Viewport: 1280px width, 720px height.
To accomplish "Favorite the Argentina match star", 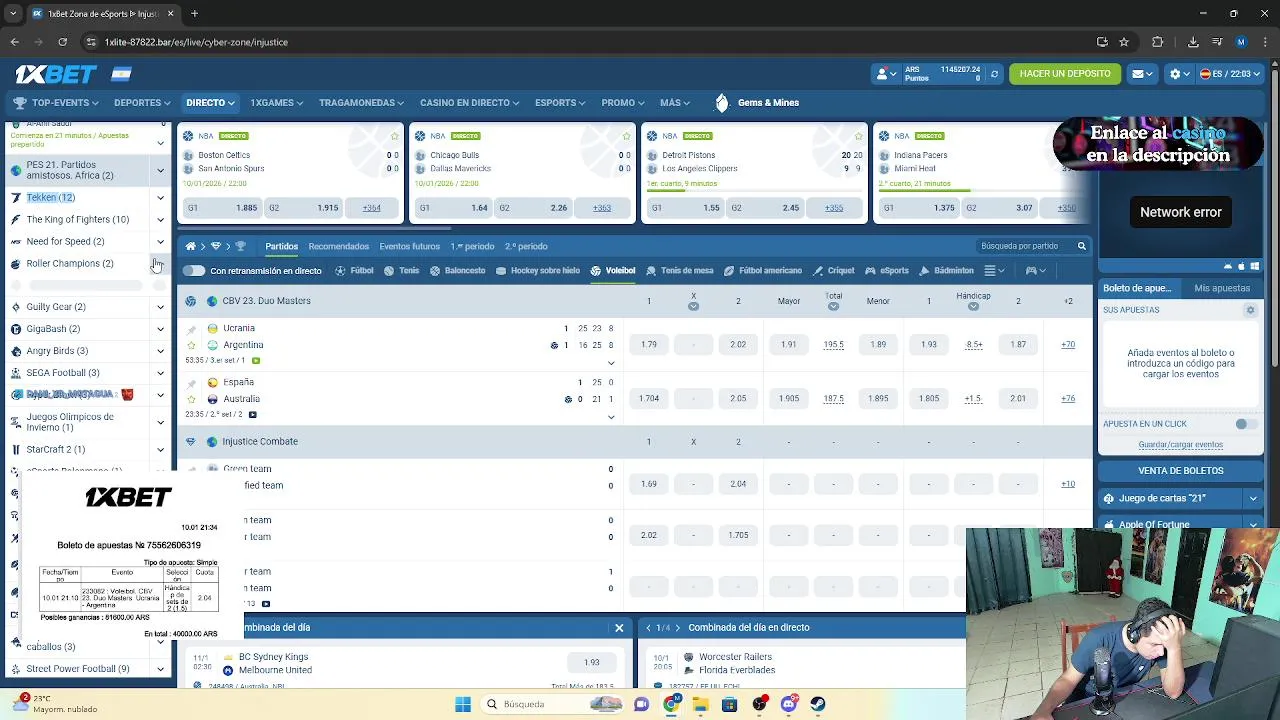I will [x=190, y=345].
